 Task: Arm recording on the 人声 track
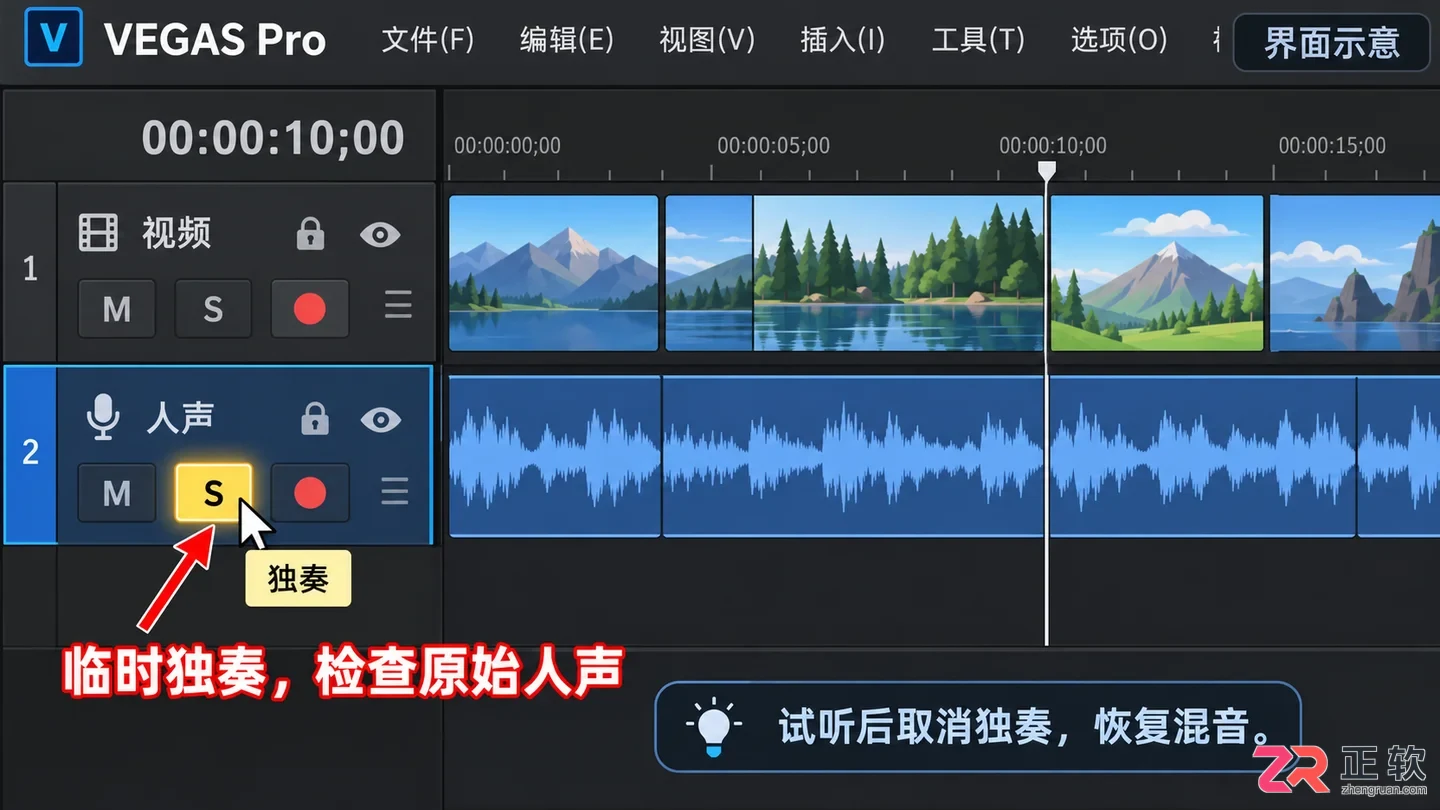pos(310,492)
